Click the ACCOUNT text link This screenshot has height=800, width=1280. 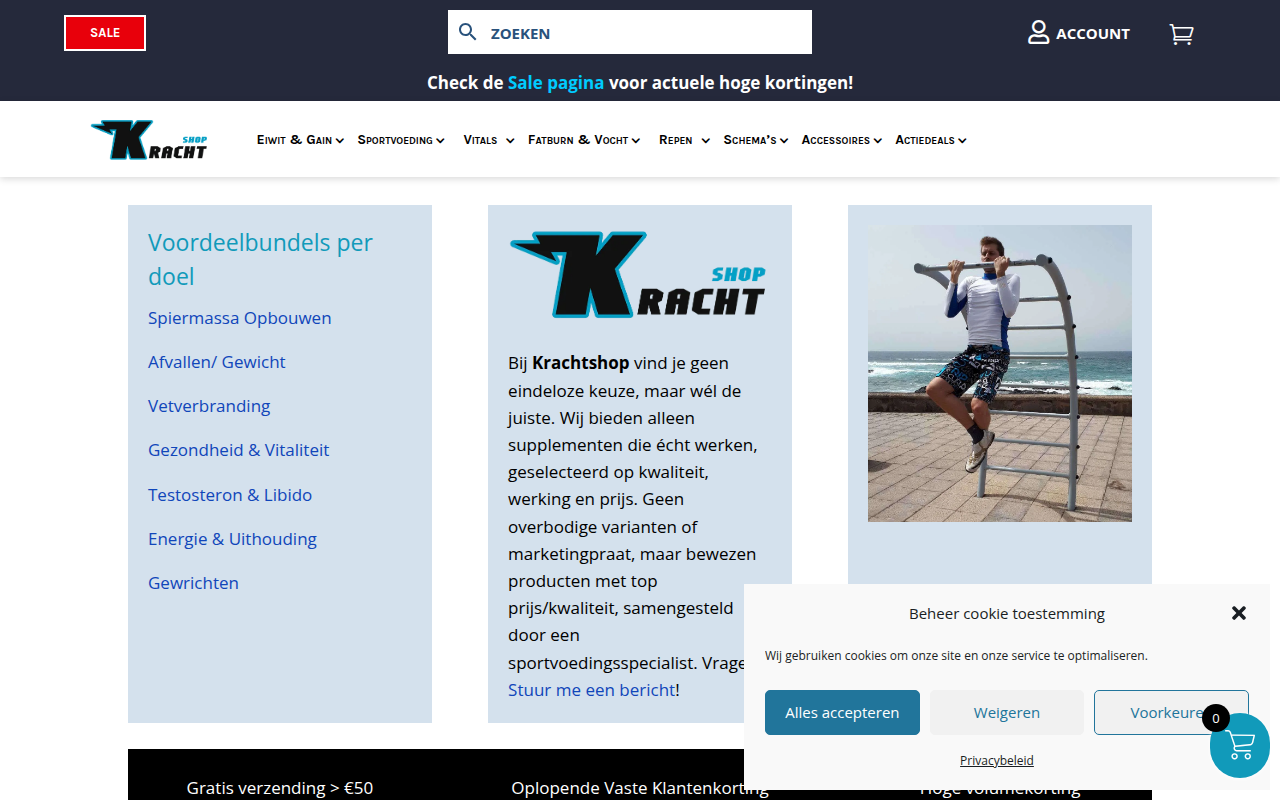point(1093,34)
